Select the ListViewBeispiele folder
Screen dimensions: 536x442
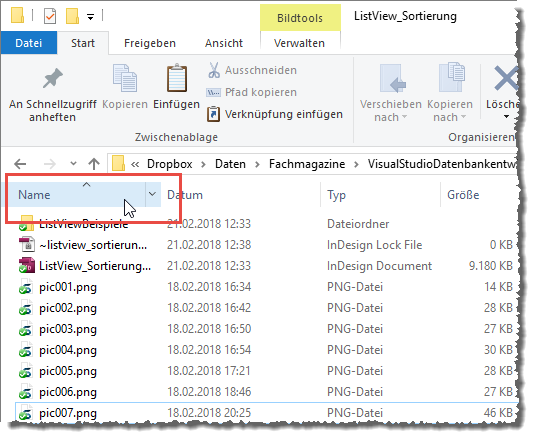(x=83, y=224)
